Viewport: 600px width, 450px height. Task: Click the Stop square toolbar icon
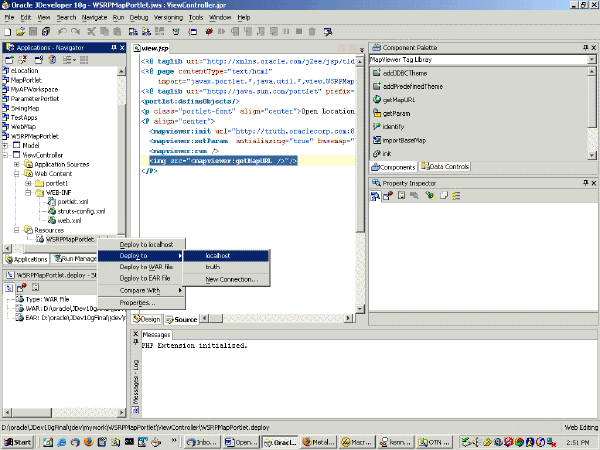click(299, 32)
